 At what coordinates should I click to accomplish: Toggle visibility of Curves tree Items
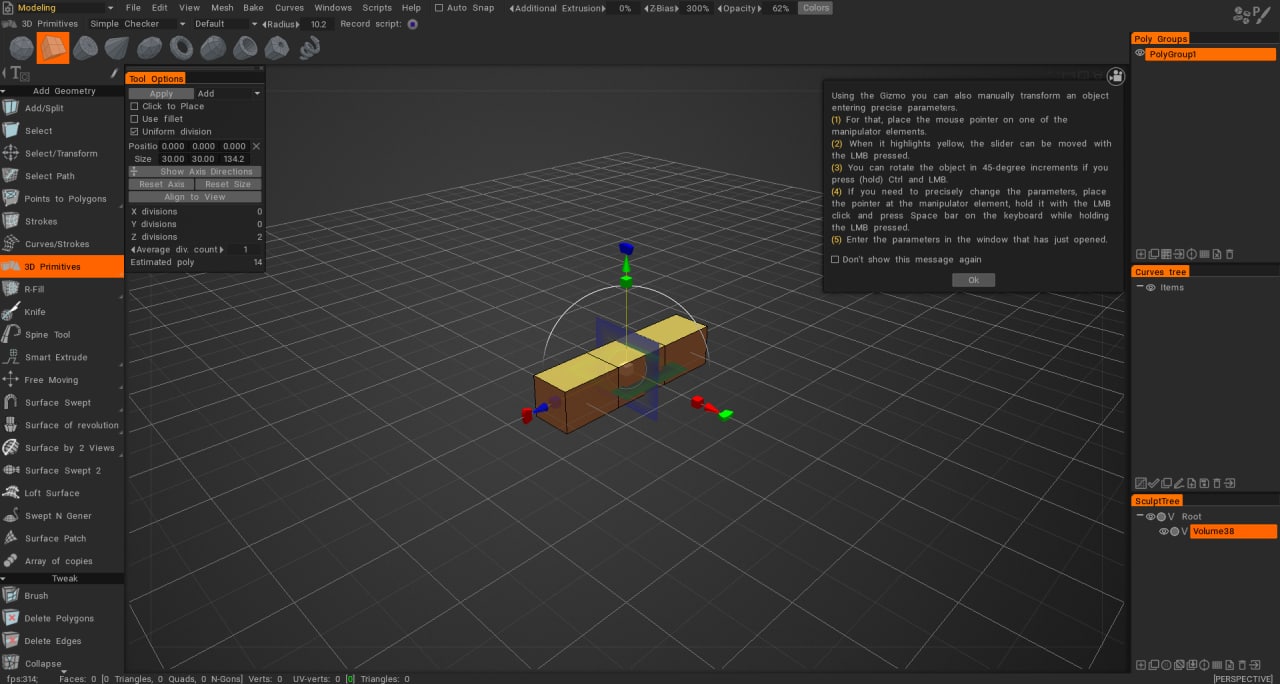coord(1150,287)
